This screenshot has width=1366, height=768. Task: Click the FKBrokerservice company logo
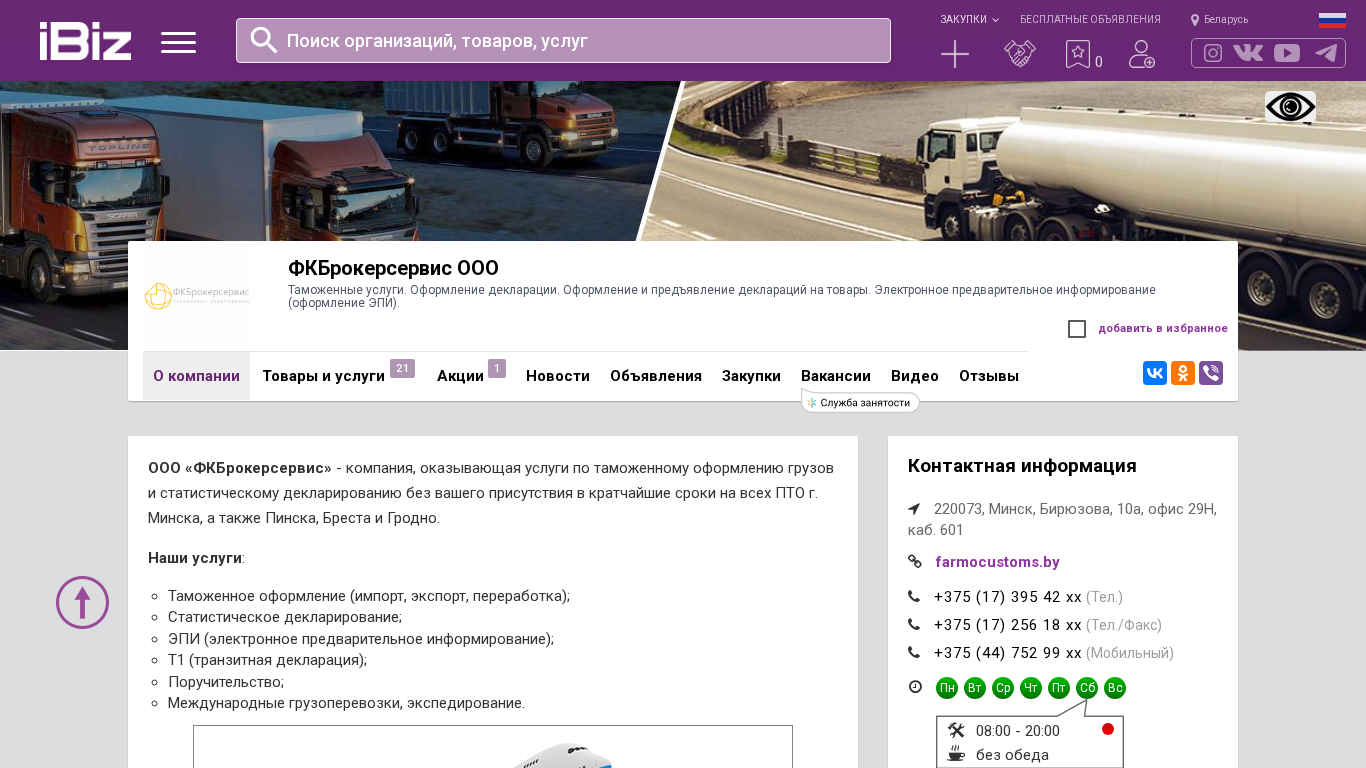[197, 295]
